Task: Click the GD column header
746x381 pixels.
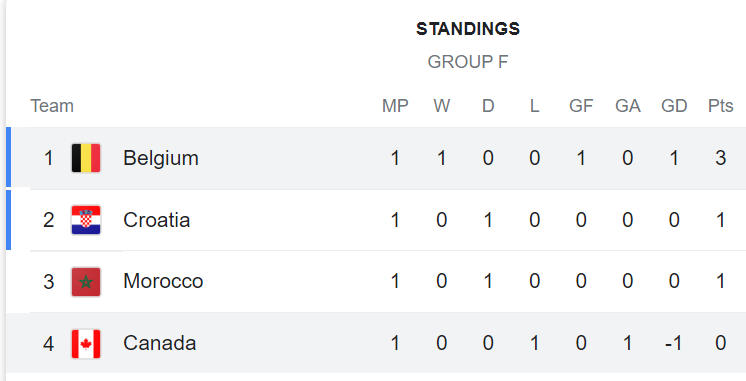Action: tap(674, 106)
